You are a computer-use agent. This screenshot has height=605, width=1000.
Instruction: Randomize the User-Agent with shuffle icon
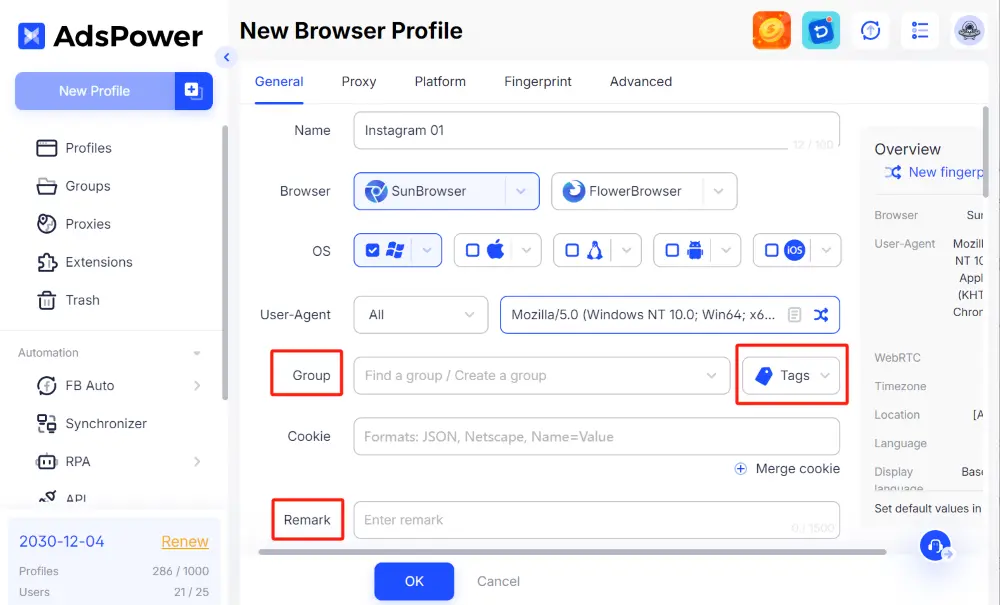(x=821, y=314)
